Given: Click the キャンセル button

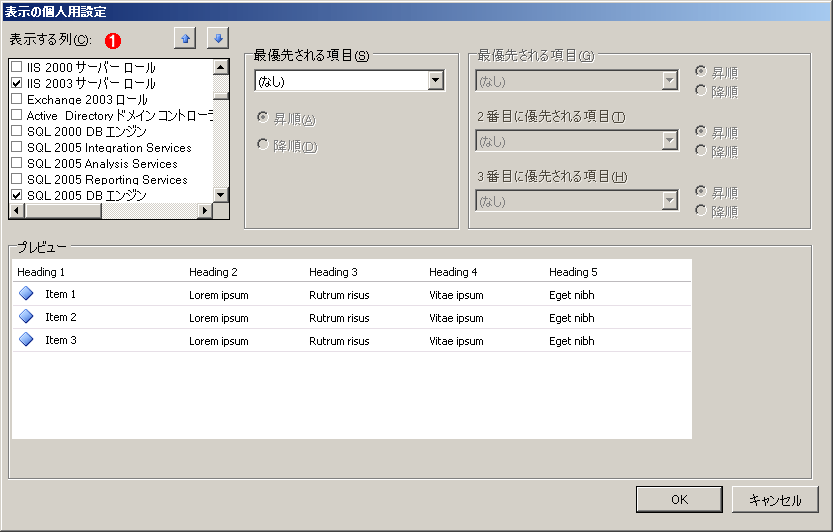Looking at the screenshot, I should (x=775, y=500).
